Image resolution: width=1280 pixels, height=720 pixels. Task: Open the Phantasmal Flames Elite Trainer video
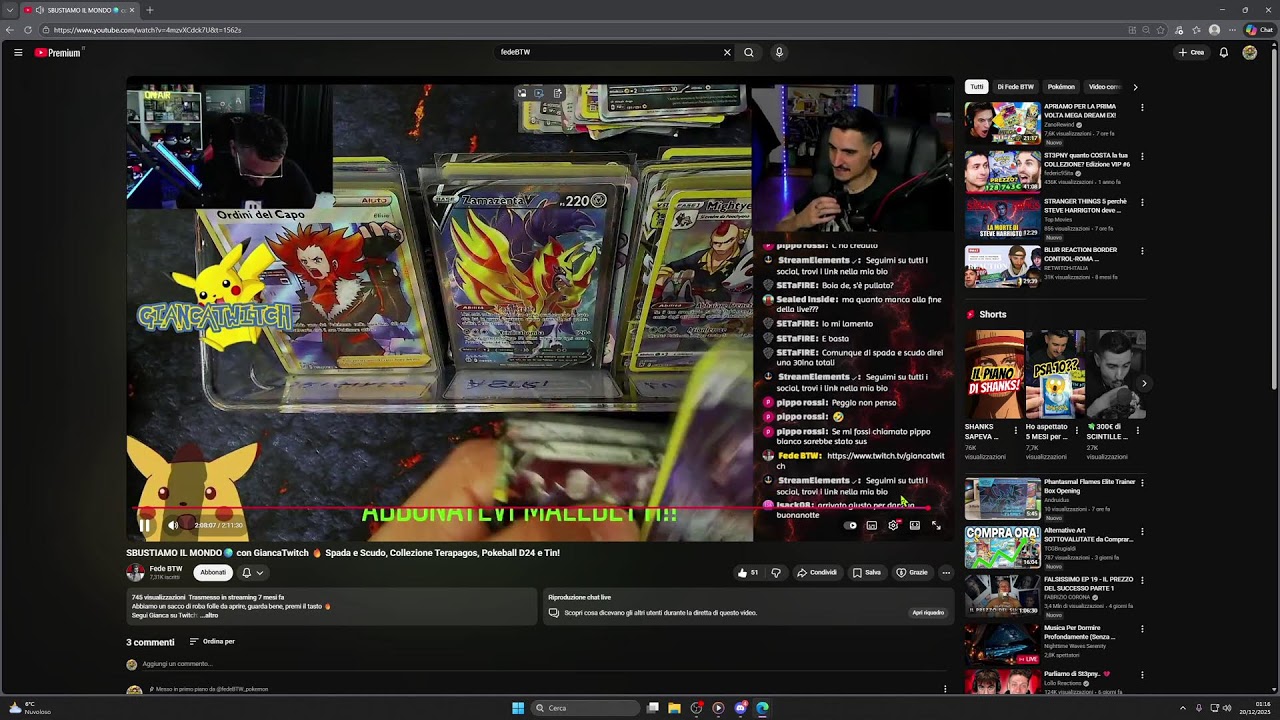(1002, 499)
